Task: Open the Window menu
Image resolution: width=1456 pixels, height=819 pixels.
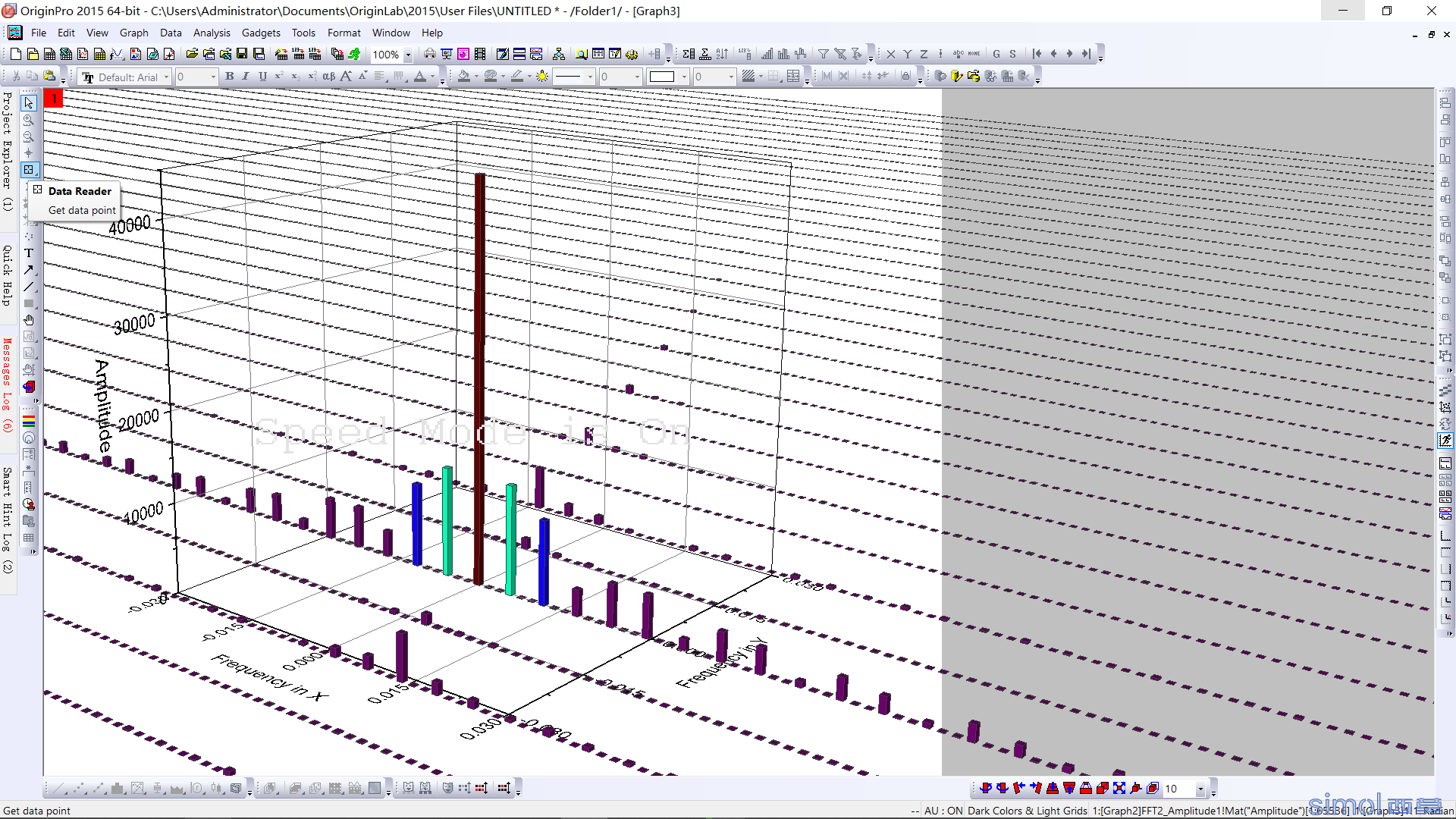Action: [391, 33]
